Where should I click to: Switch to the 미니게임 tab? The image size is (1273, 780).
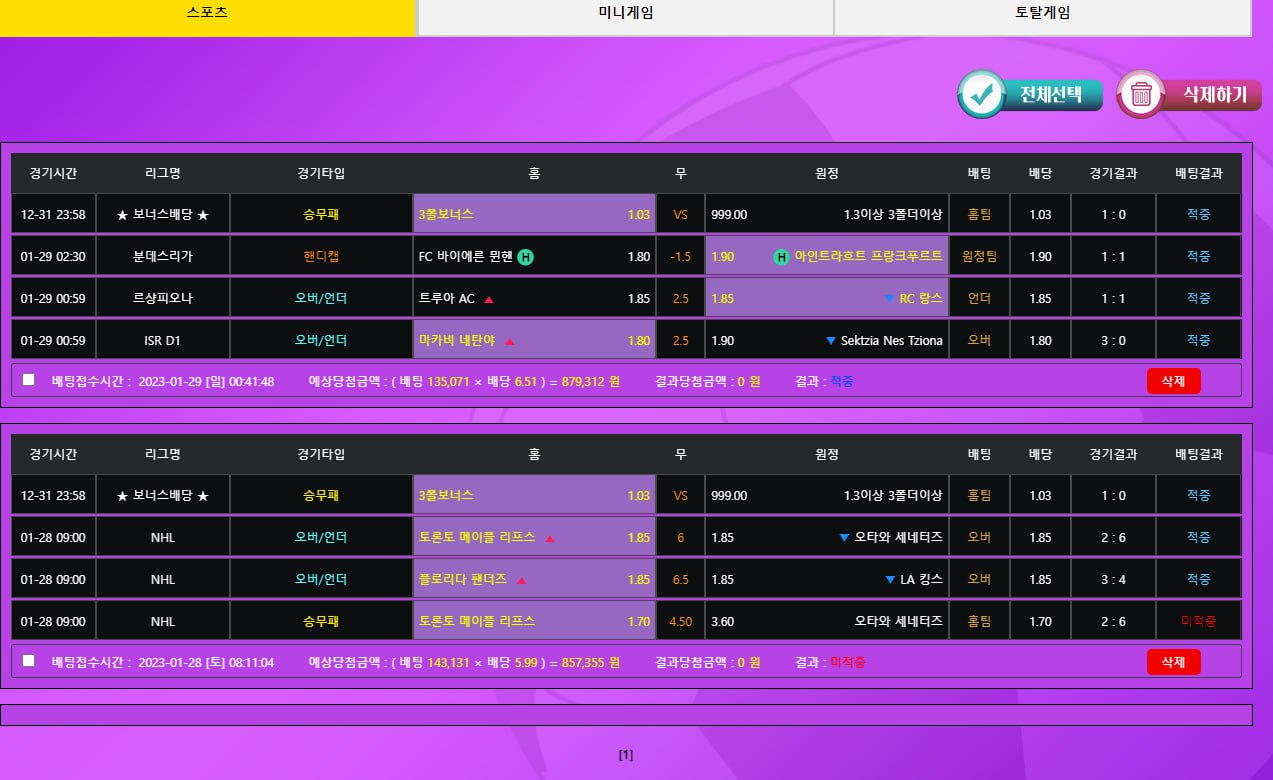[x=625, y=14]
